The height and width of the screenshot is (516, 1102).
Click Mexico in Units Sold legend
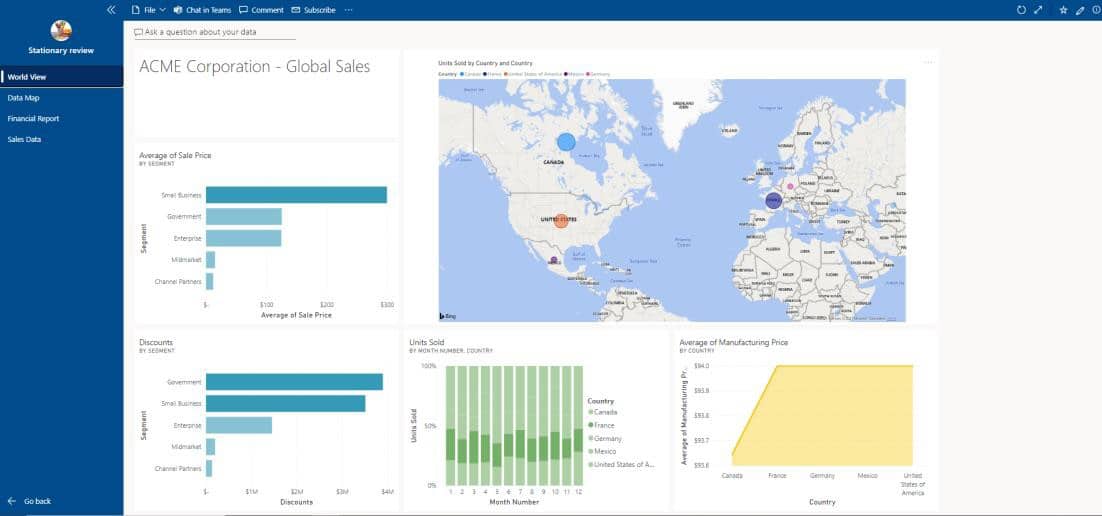[602, 451]
